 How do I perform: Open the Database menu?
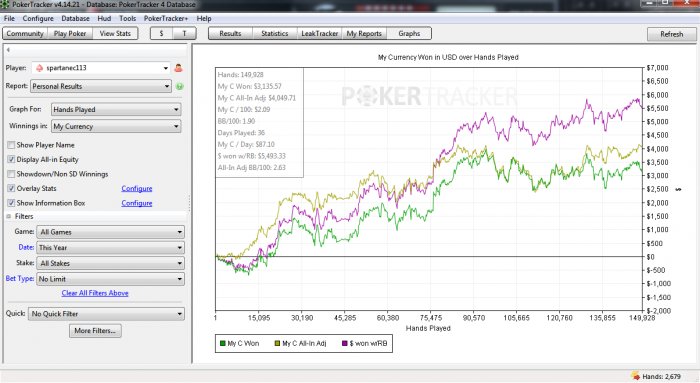[75, 18]
